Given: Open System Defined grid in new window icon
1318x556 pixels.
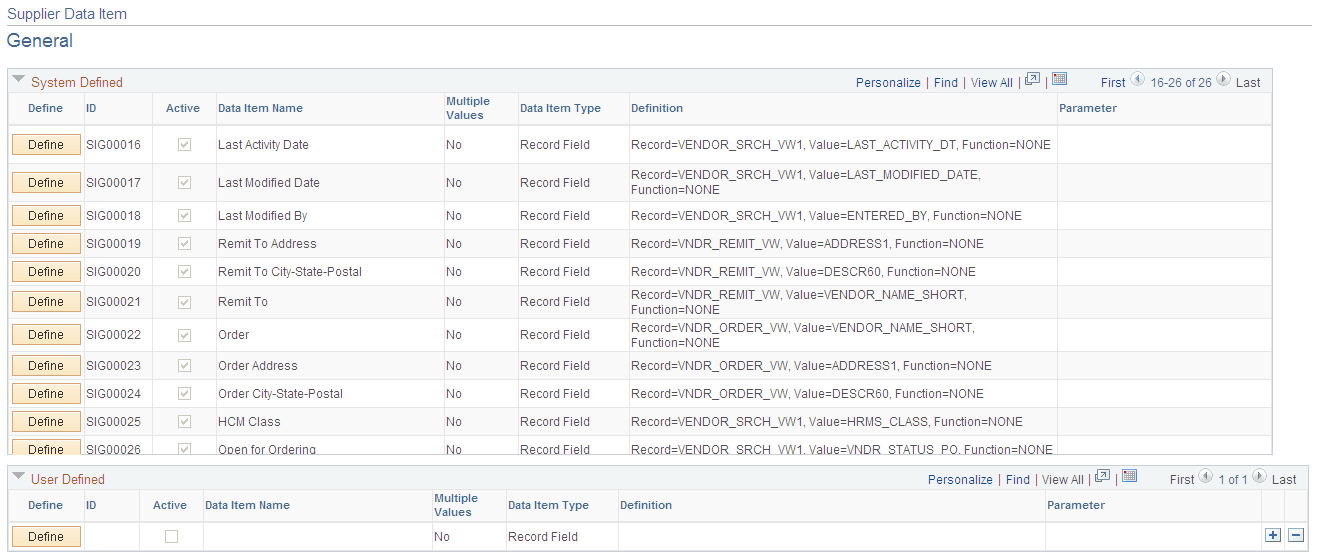Looking at the screenshot, I should point(1033,80).
